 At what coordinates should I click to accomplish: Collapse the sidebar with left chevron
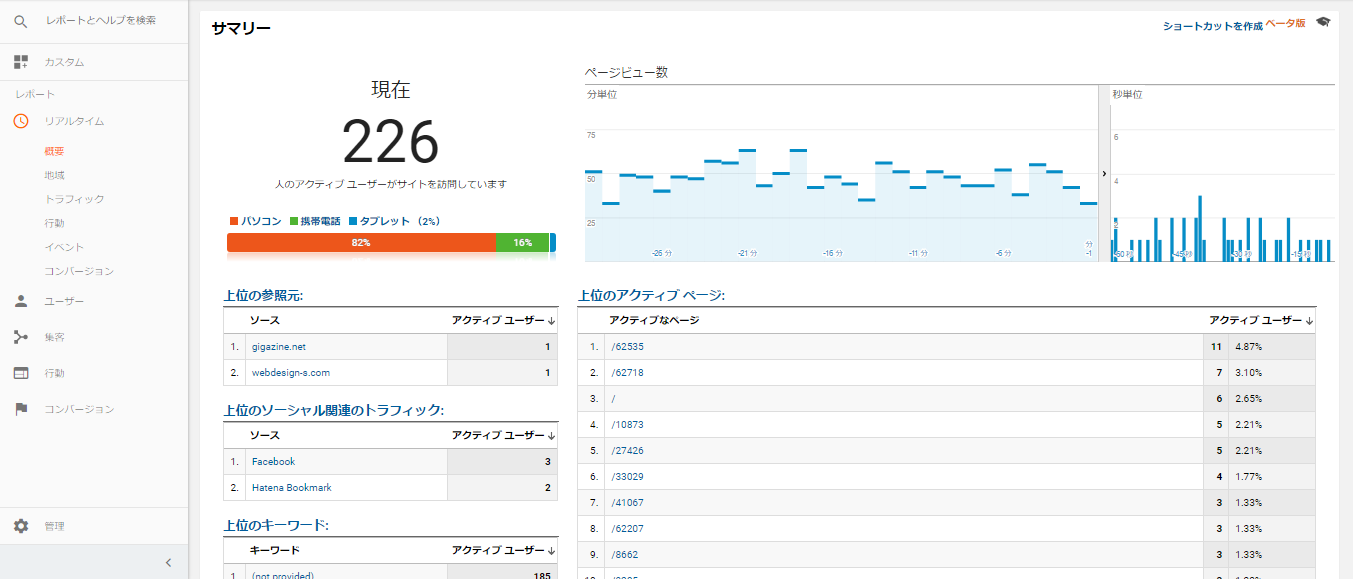coord(168,563)
